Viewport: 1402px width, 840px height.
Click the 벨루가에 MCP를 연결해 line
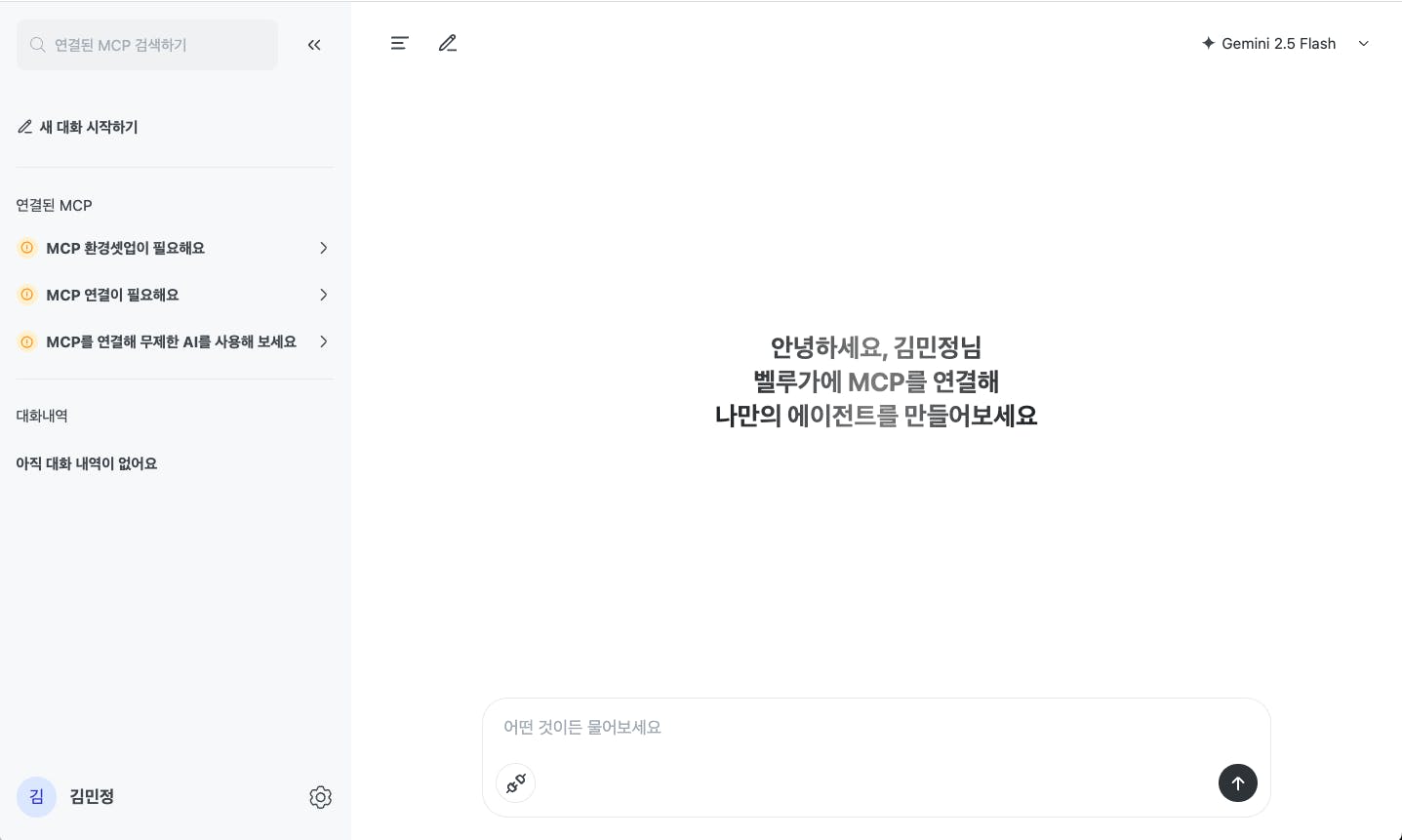tap(875, 381)
